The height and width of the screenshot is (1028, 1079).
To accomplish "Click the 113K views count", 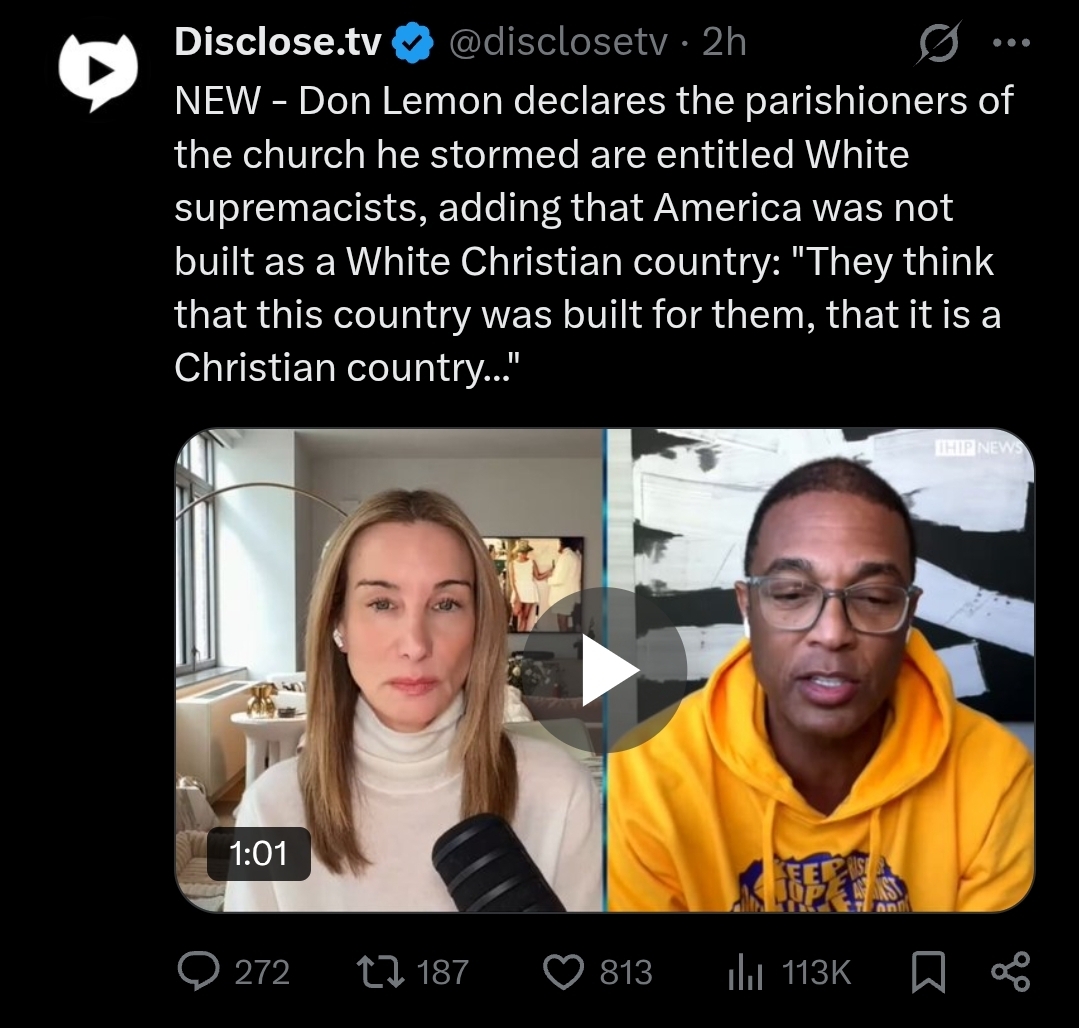I will click(x=816, y=972).
